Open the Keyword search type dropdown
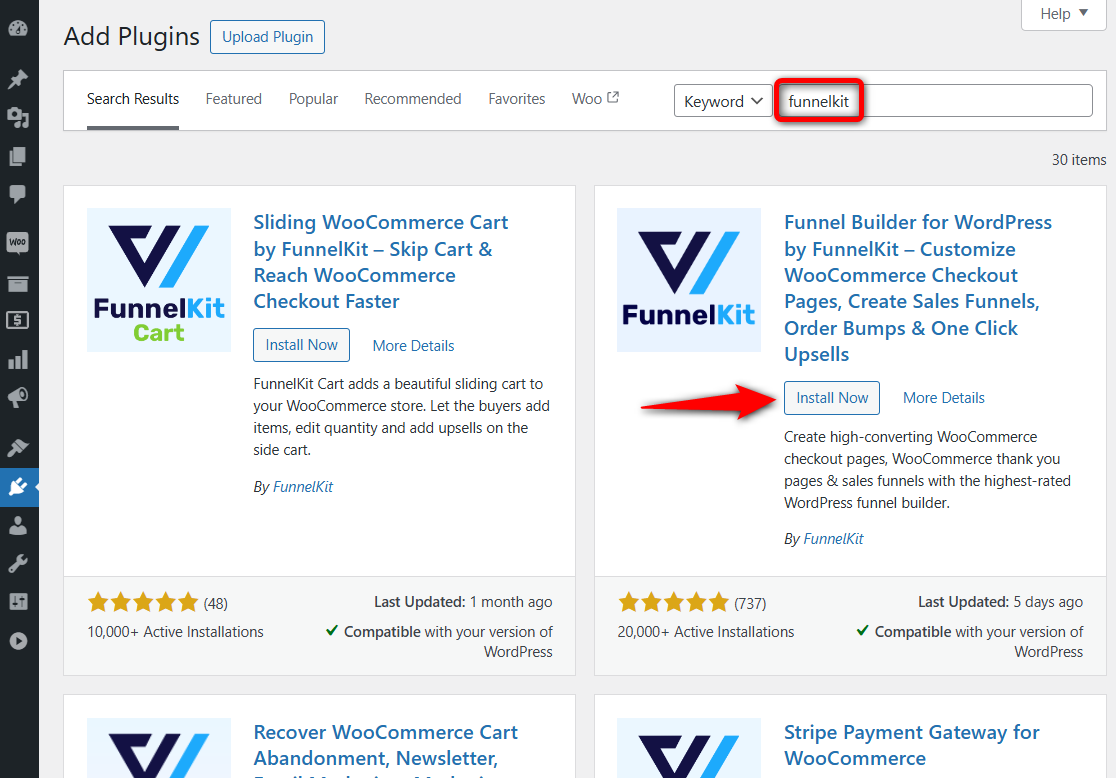The image size is (1116, 778). (x=722, y=101)
